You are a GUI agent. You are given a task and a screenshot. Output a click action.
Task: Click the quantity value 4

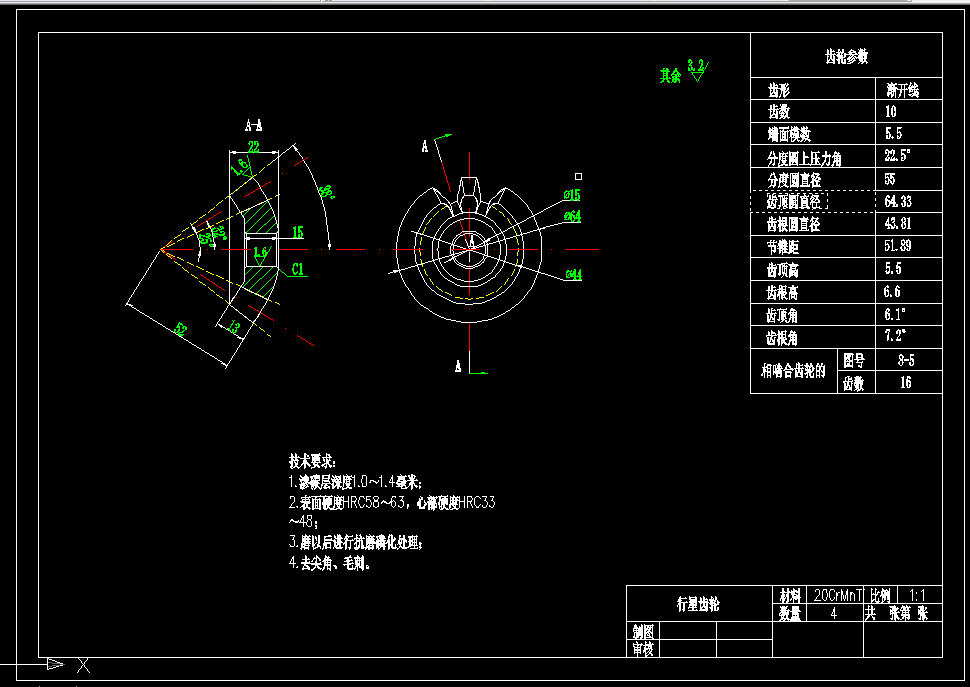point(833,613)
